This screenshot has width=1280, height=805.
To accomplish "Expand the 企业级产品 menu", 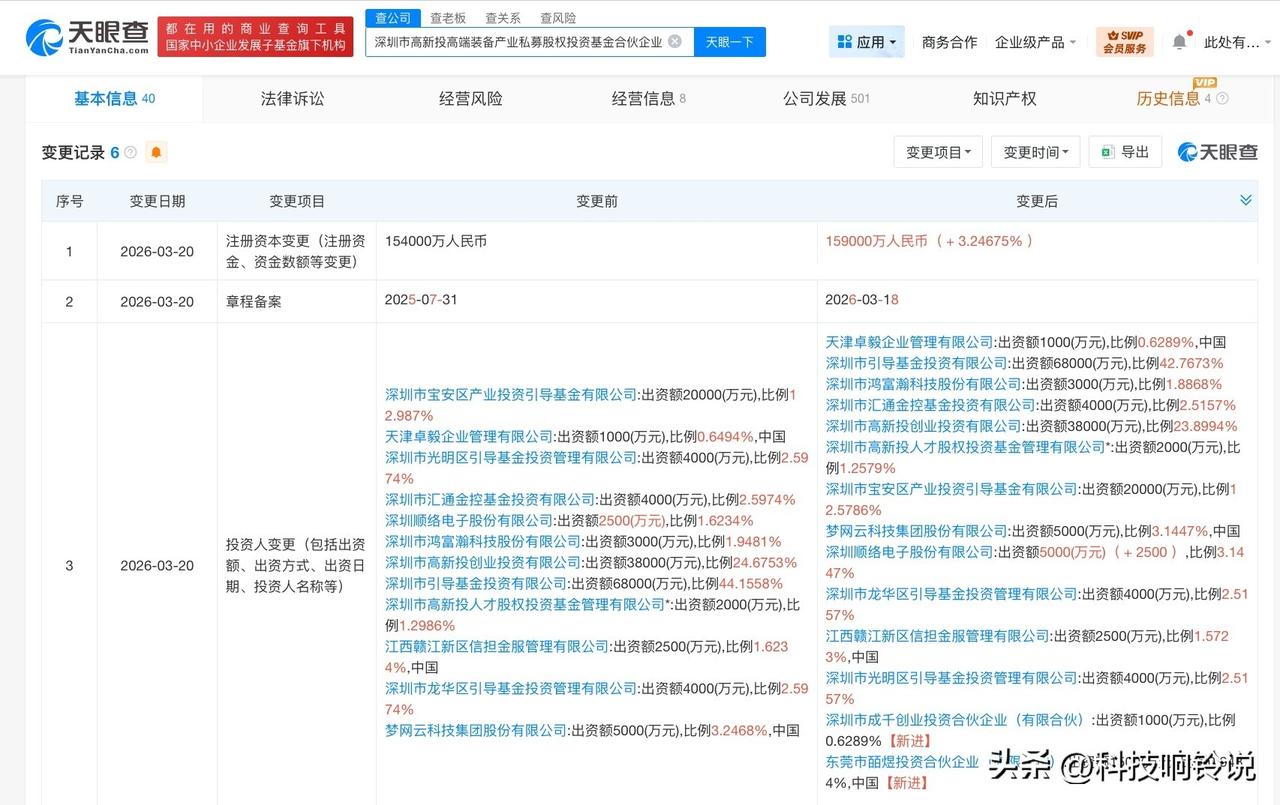I will click(1036, 42).
